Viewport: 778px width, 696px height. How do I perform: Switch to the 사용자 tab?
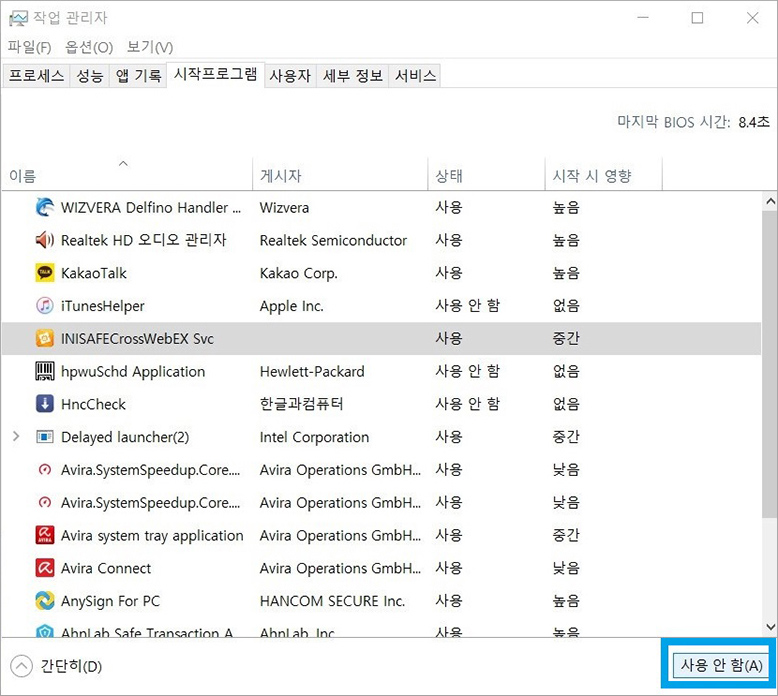pyautogui.click(x=290, y=75)
